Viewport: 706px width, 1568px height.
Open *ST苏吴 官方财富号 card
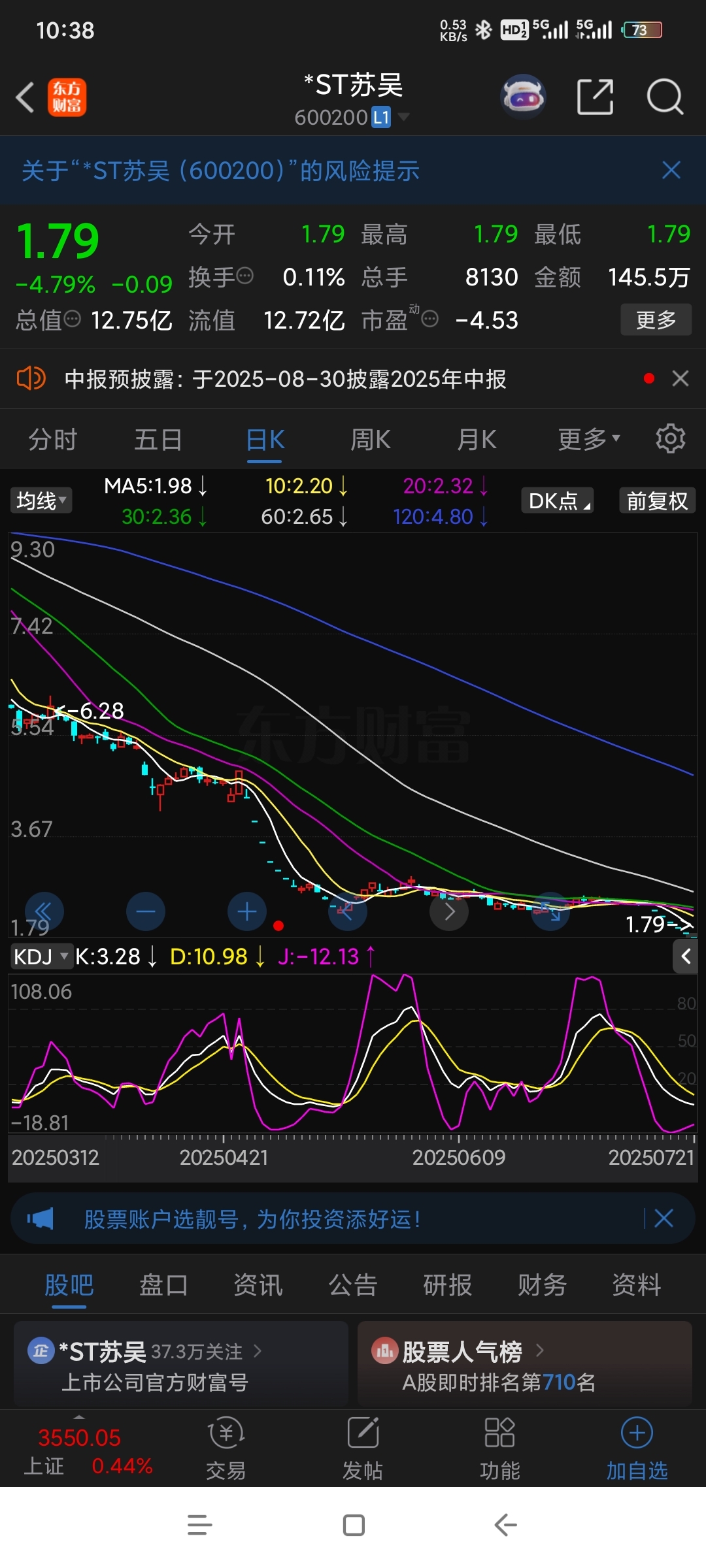(x=181, y=1364)
